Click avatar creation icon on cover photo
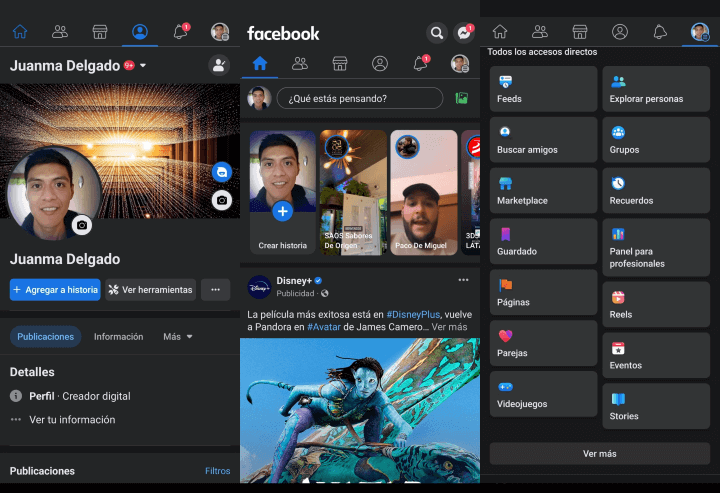The width and height of the screenshot is (720, 493). 222,172
